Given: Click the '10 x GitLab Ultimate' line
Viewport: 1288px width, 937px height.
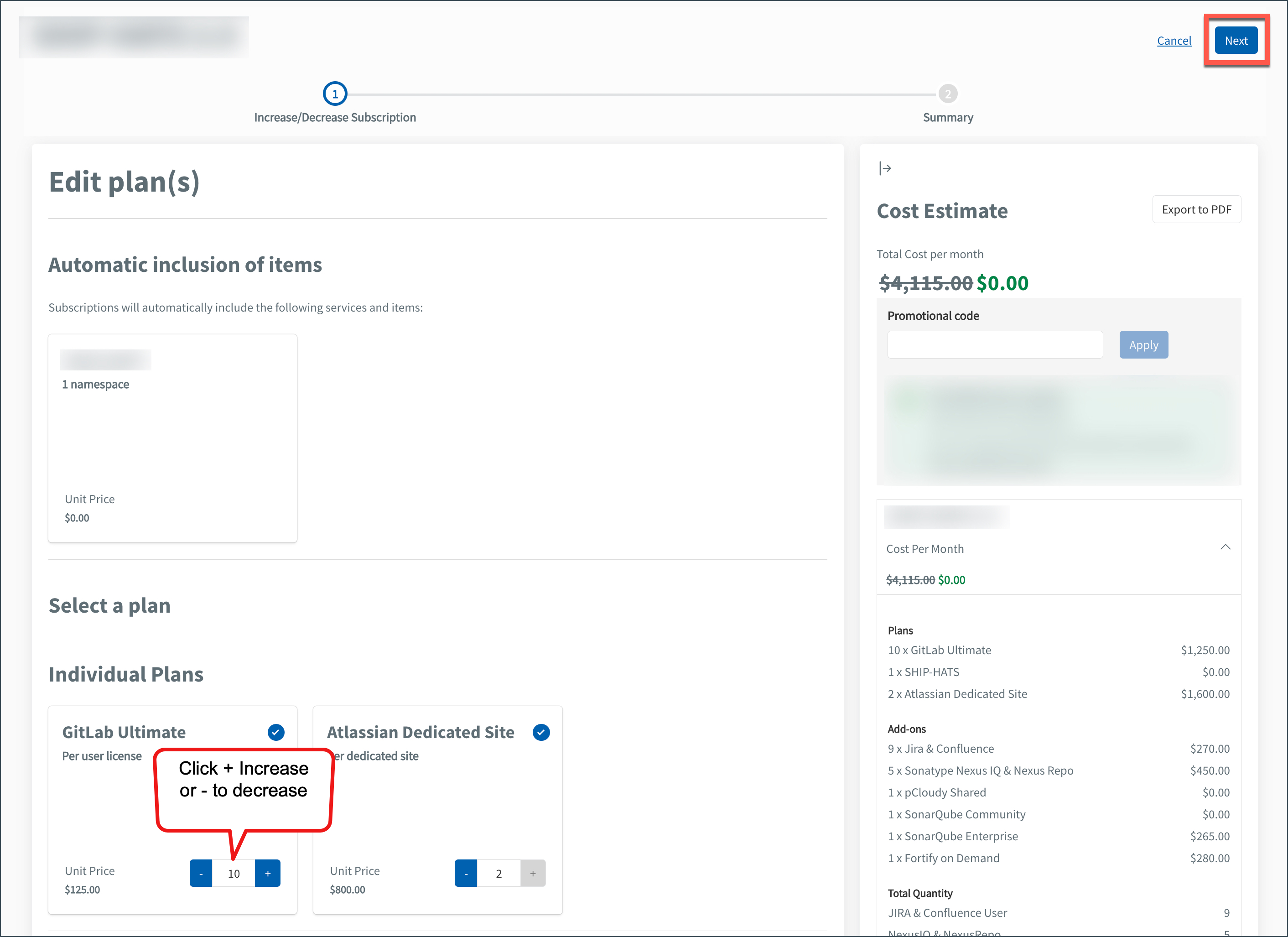Looking at the screenshot, I should tap(1059, 650).
